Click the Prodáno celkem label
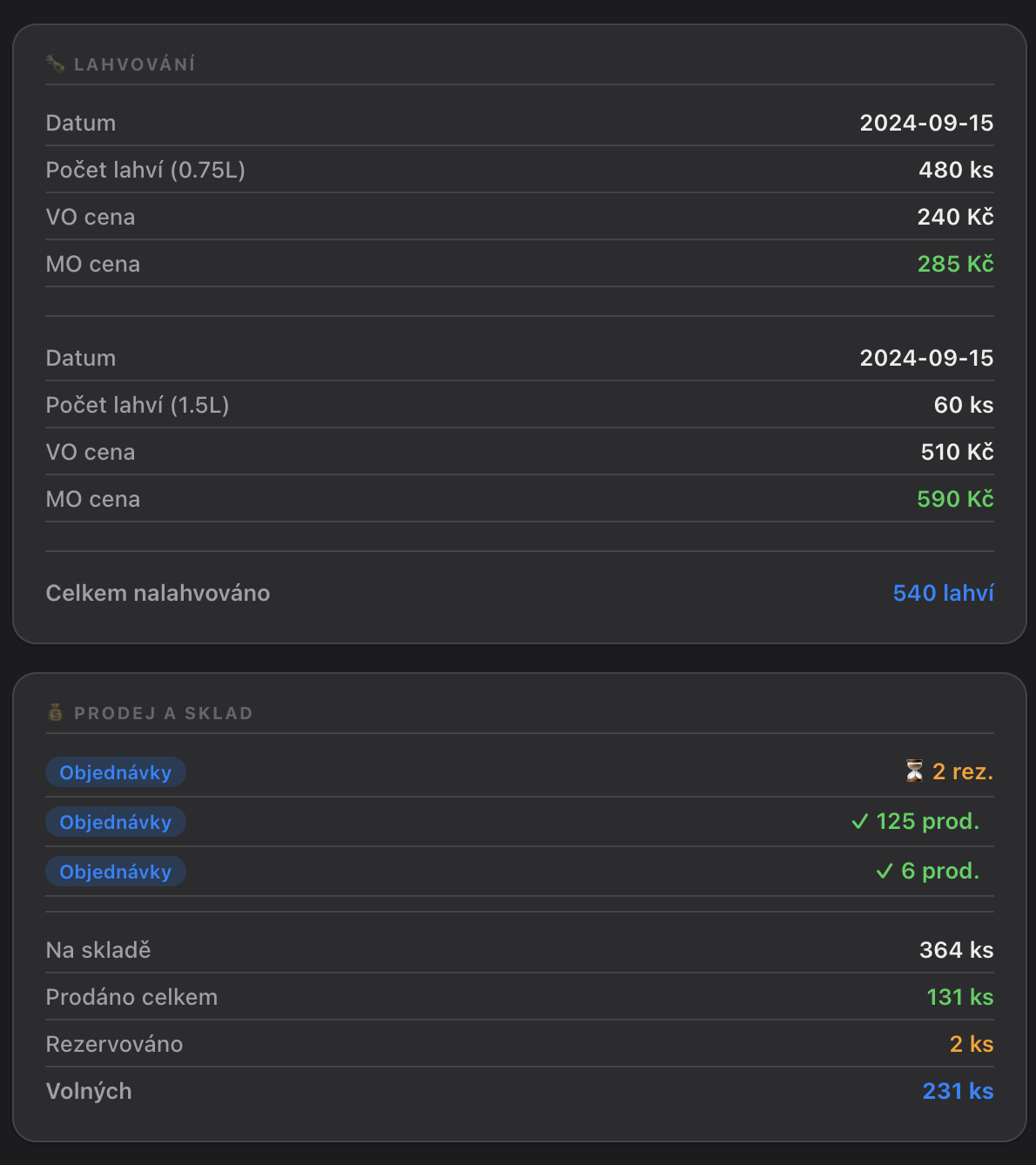This screenshot has width=1036, height=1165. tap(131, 997)
